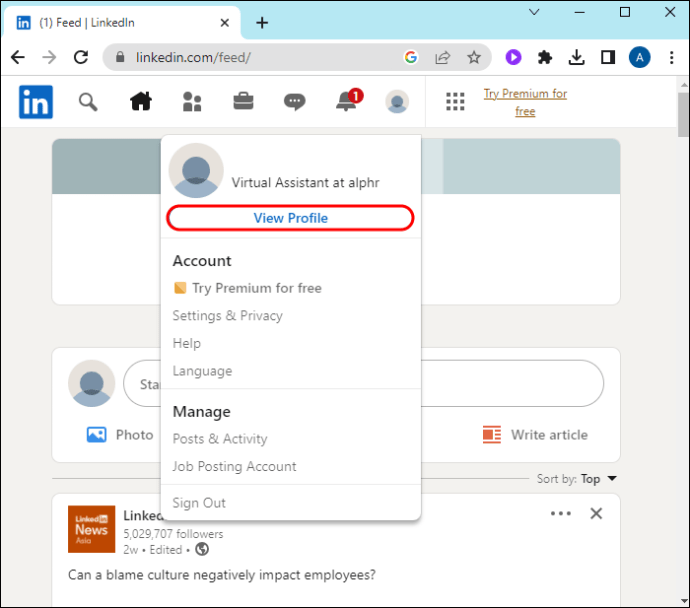The width and height of the screenshot is (690, 608).
Task: Click the address bar URL linkedin.com/feed/
Action: (x=193, y=57)
